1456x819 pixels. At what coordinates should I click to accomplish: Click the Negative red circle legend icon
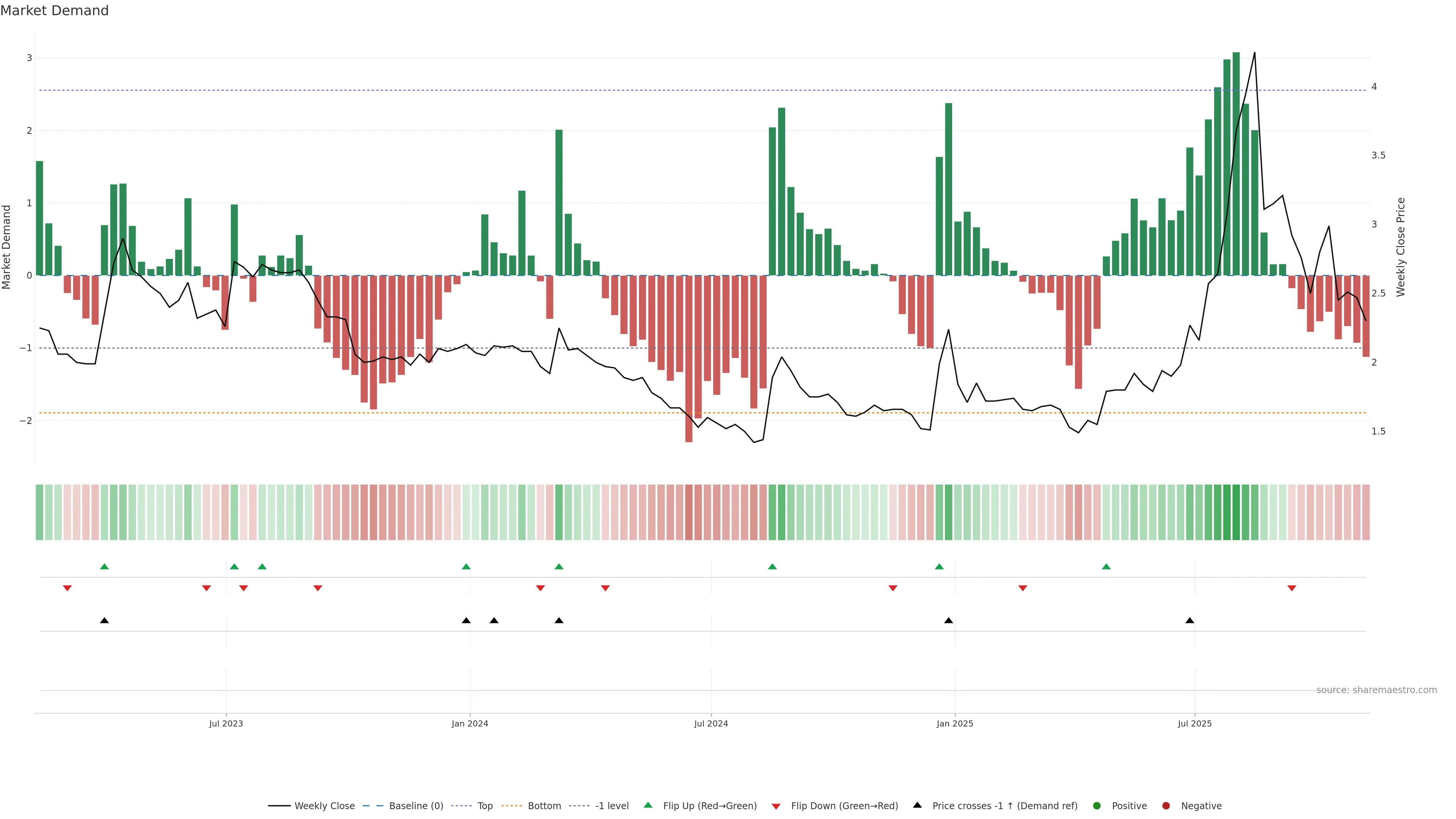1166,806
